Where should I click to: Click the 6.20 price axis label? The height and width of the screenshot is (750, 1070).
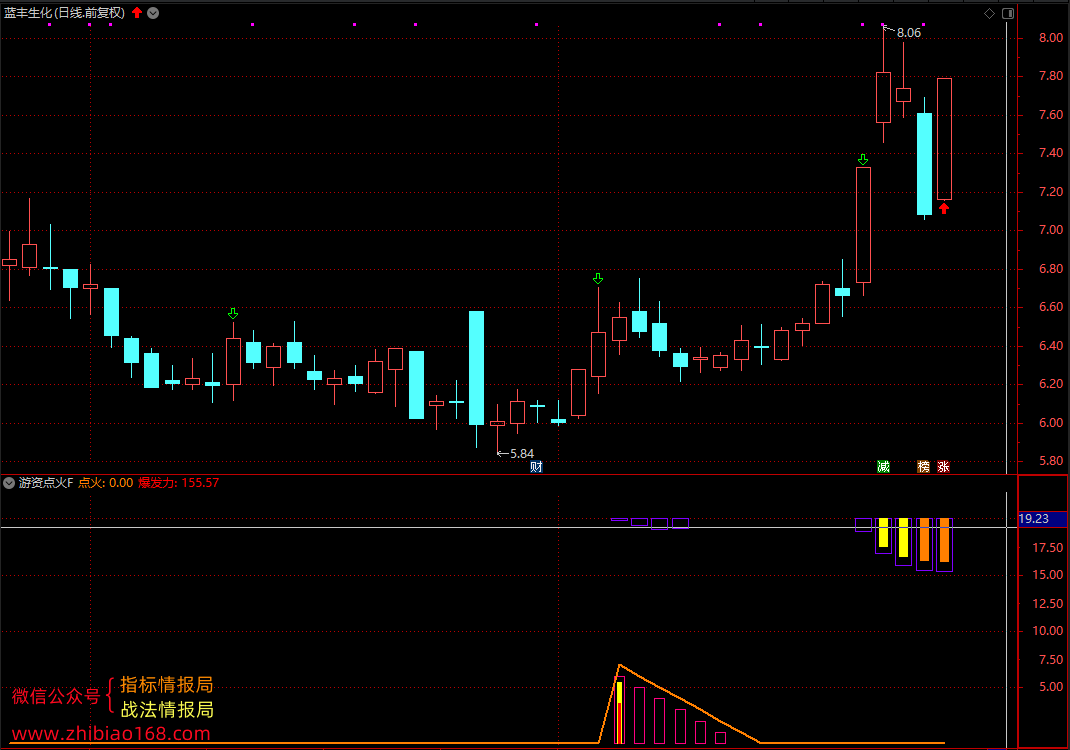1051,385
